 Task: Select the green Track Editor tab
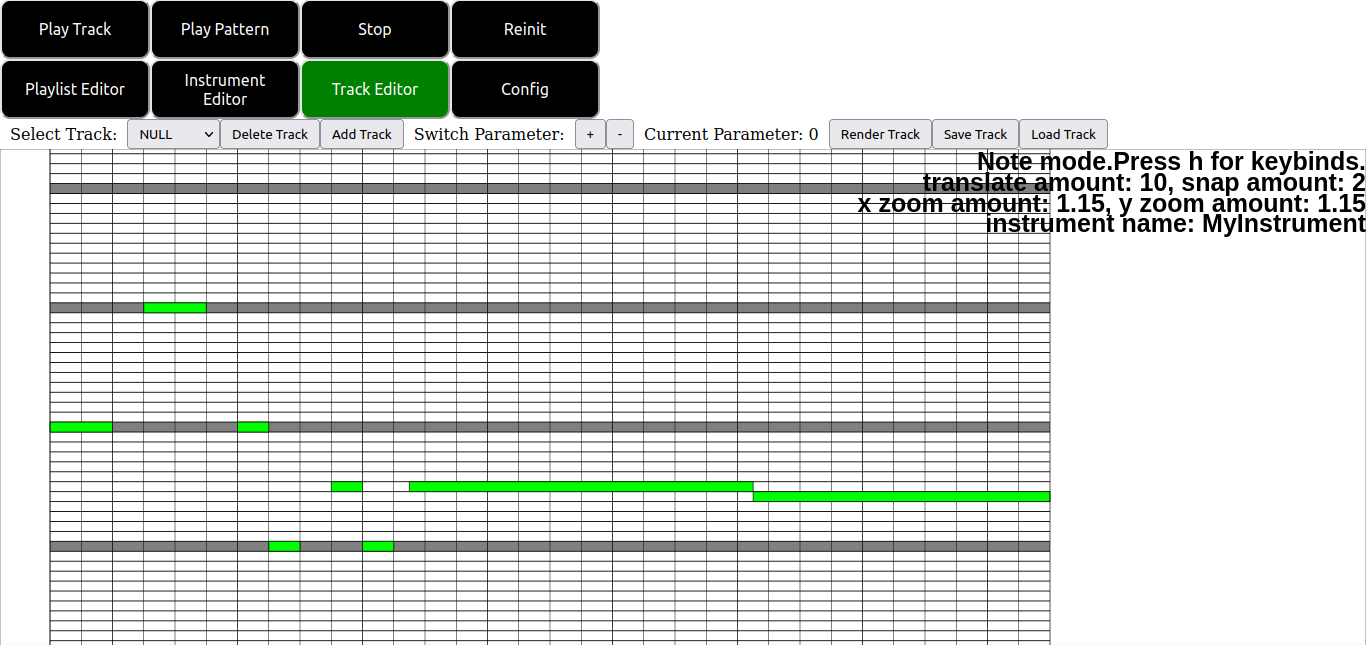point(375,89)
